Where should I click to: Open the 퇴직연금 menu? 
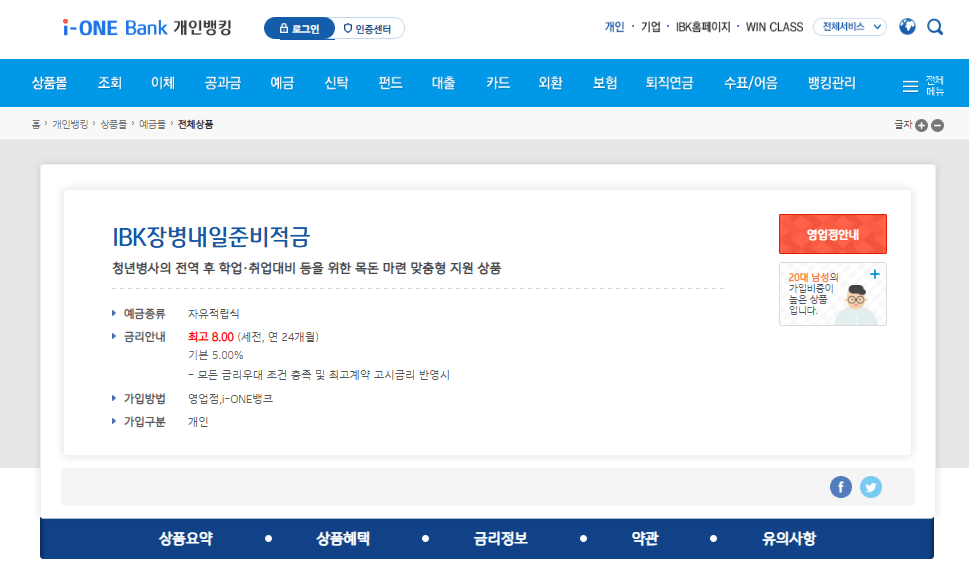(x=669, y=83)
